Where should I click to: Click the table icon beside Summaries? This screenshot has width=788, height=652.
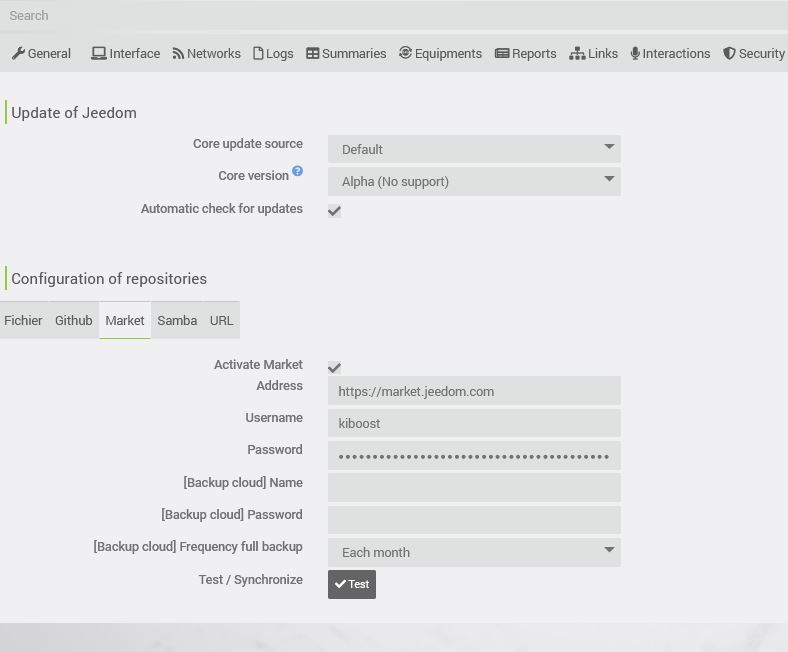[313, 54]
